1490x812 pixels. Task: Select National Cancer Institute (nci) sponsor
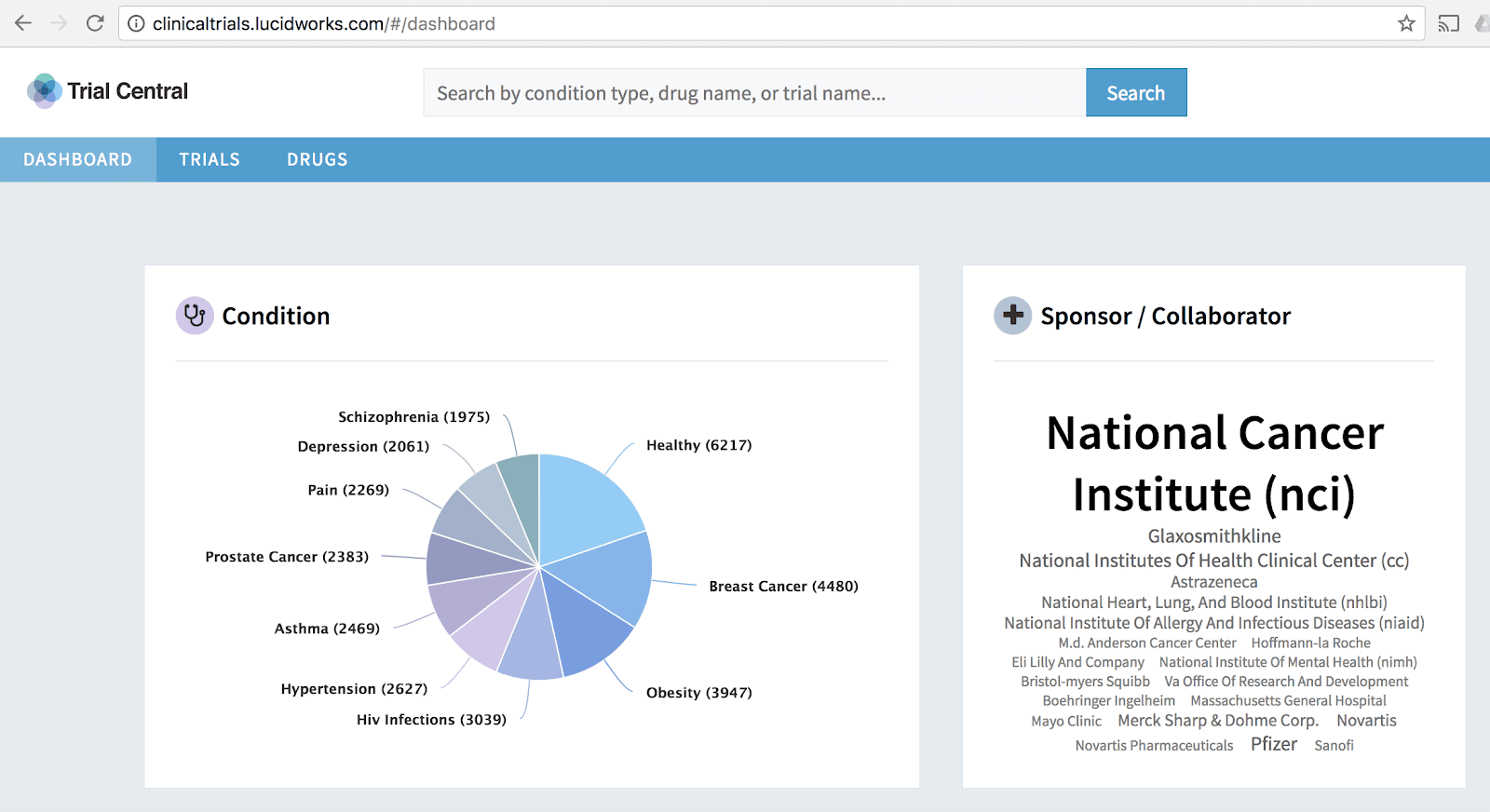point(1214,463)
